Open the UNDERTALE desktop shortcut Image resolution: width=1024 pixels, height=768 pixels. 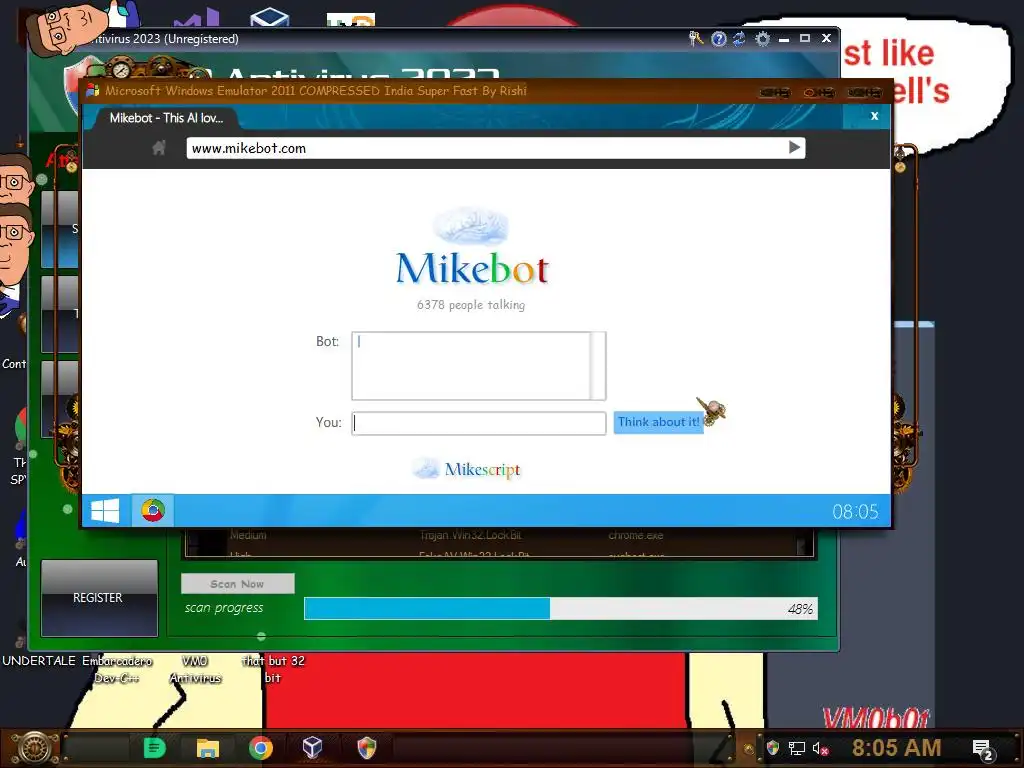pos(39,661)
